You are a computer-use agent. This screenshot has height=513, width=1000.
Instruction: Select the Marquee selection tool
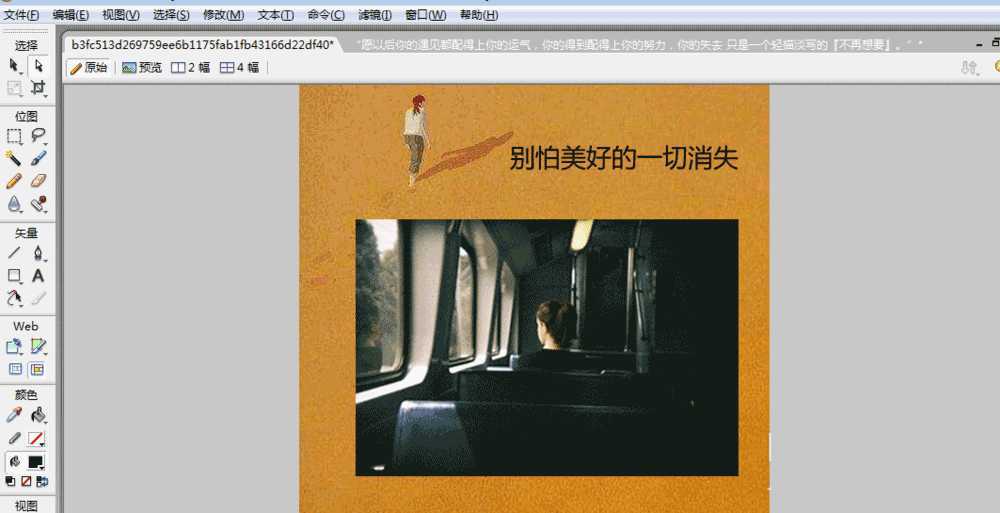tap(15, 135)
